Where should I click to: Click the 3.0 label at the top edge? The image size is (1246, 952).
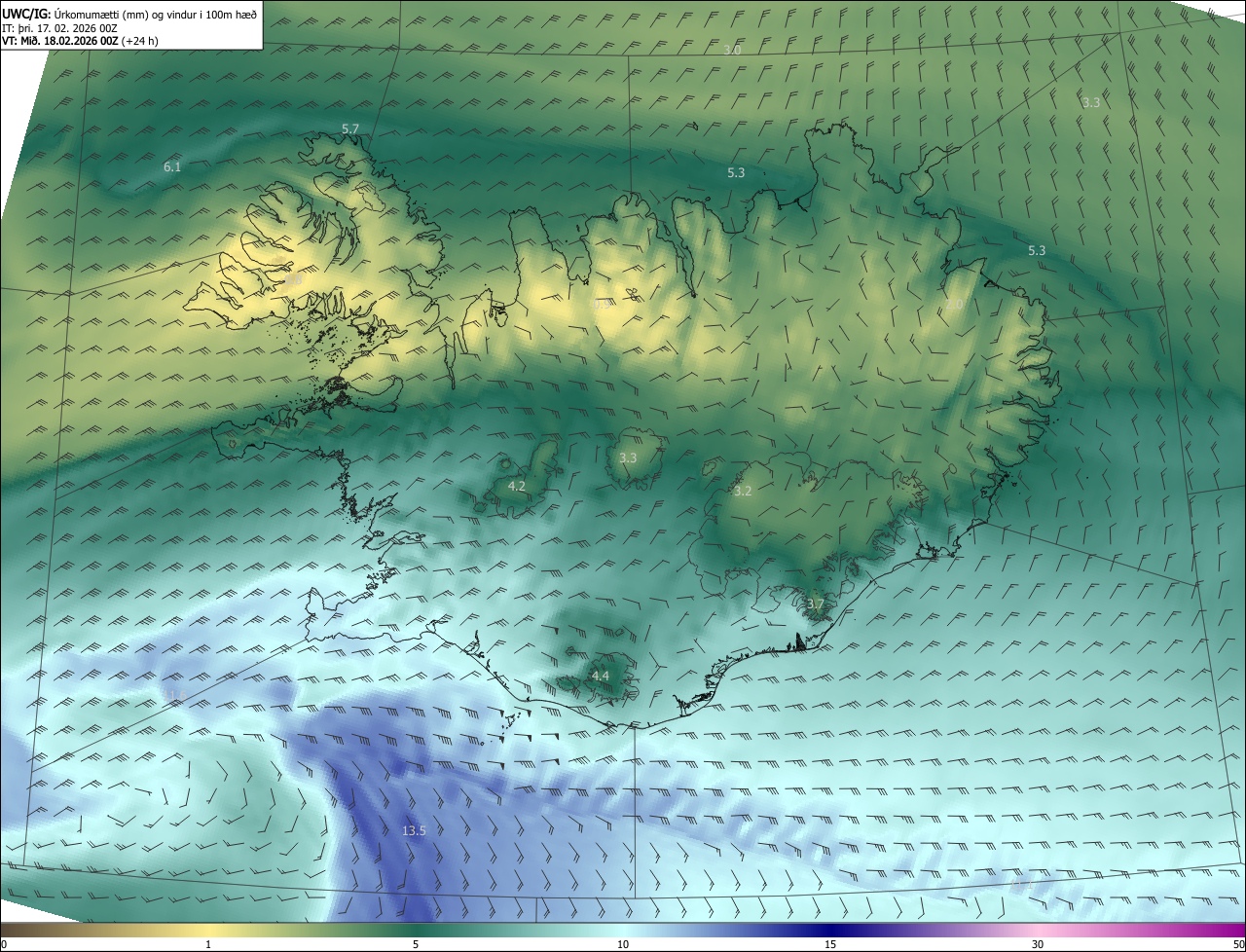pyautogui.click(x=733, y=50)
